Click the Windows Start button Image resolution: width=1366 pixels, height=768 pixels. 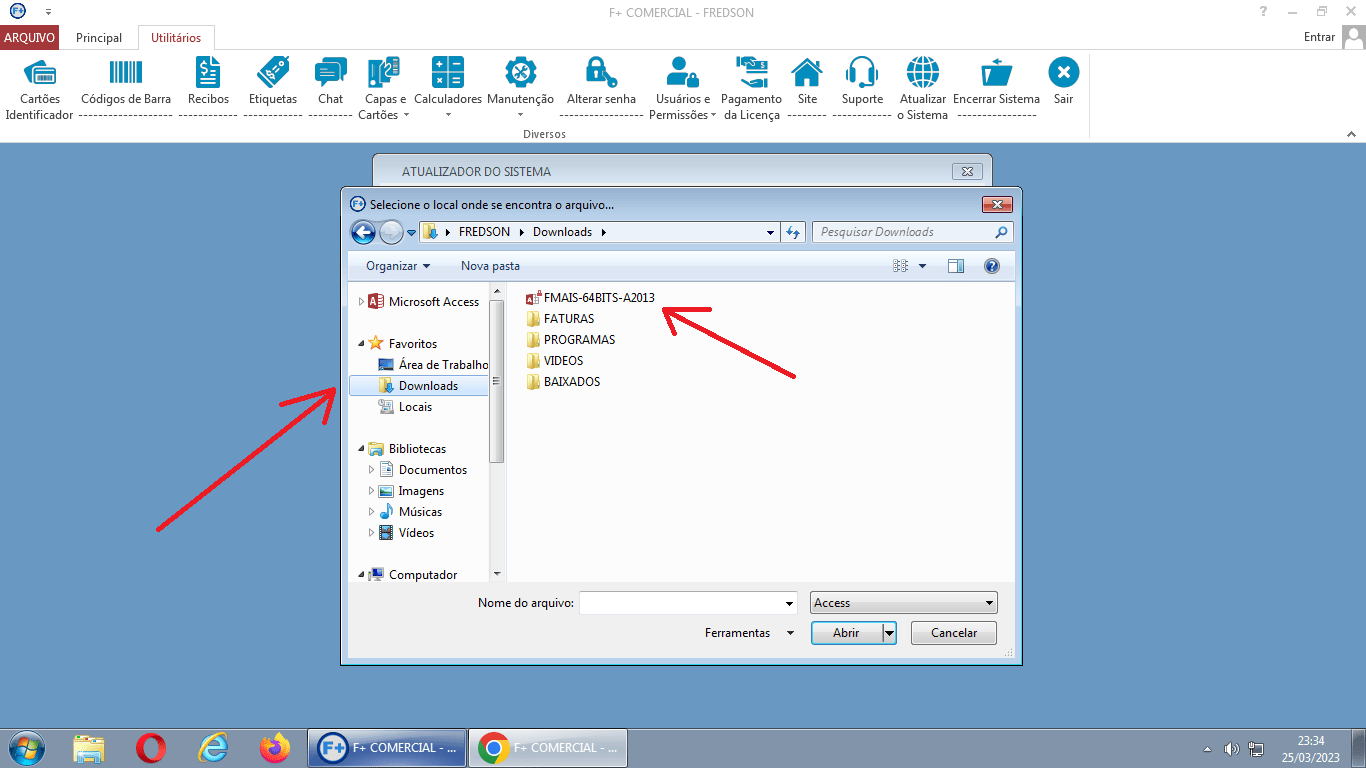pyautogui.click(x=27, y=747)
